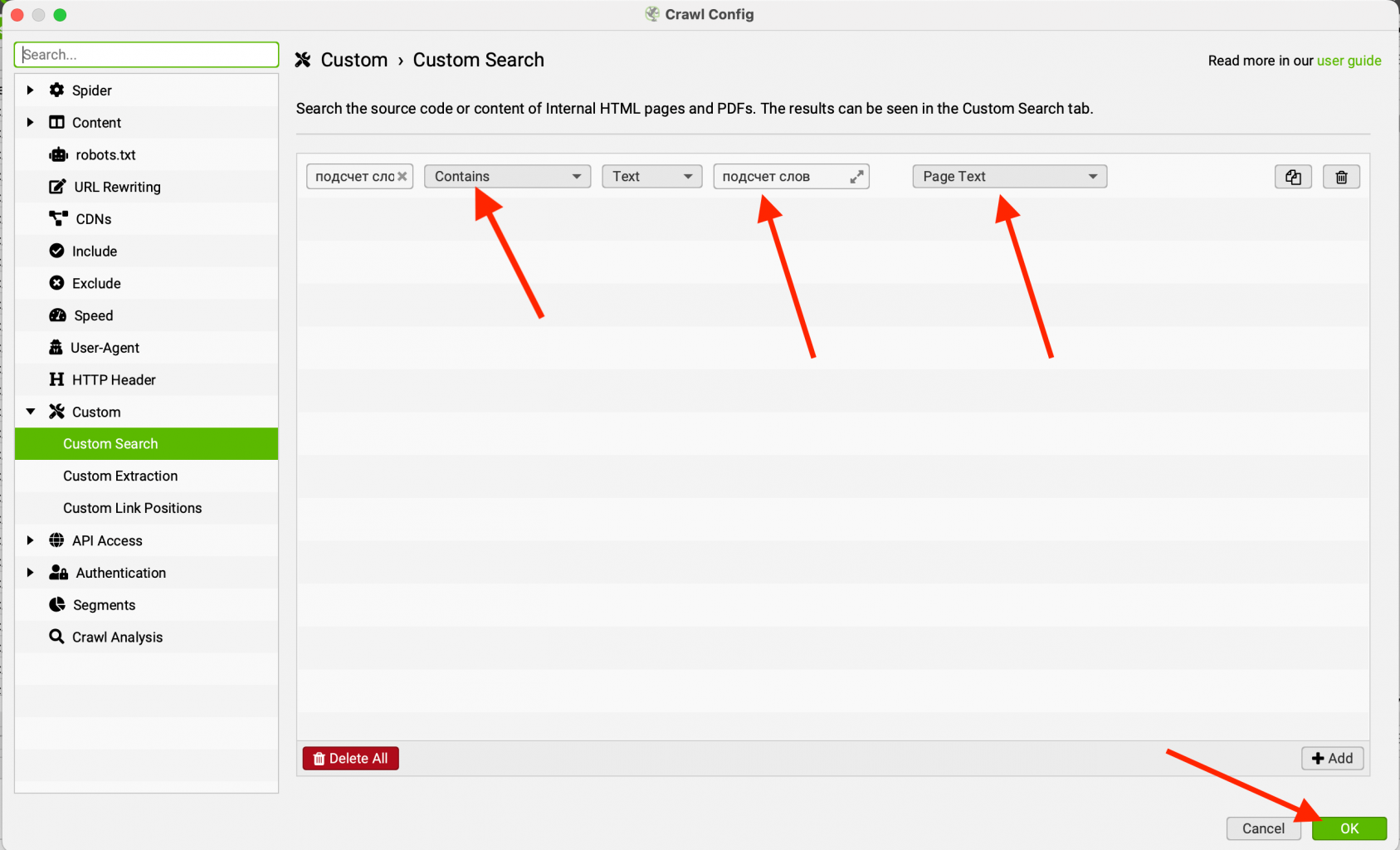Select the Speed gauge icon
The image size is (1400, 850).
click(x=57, y=315)
